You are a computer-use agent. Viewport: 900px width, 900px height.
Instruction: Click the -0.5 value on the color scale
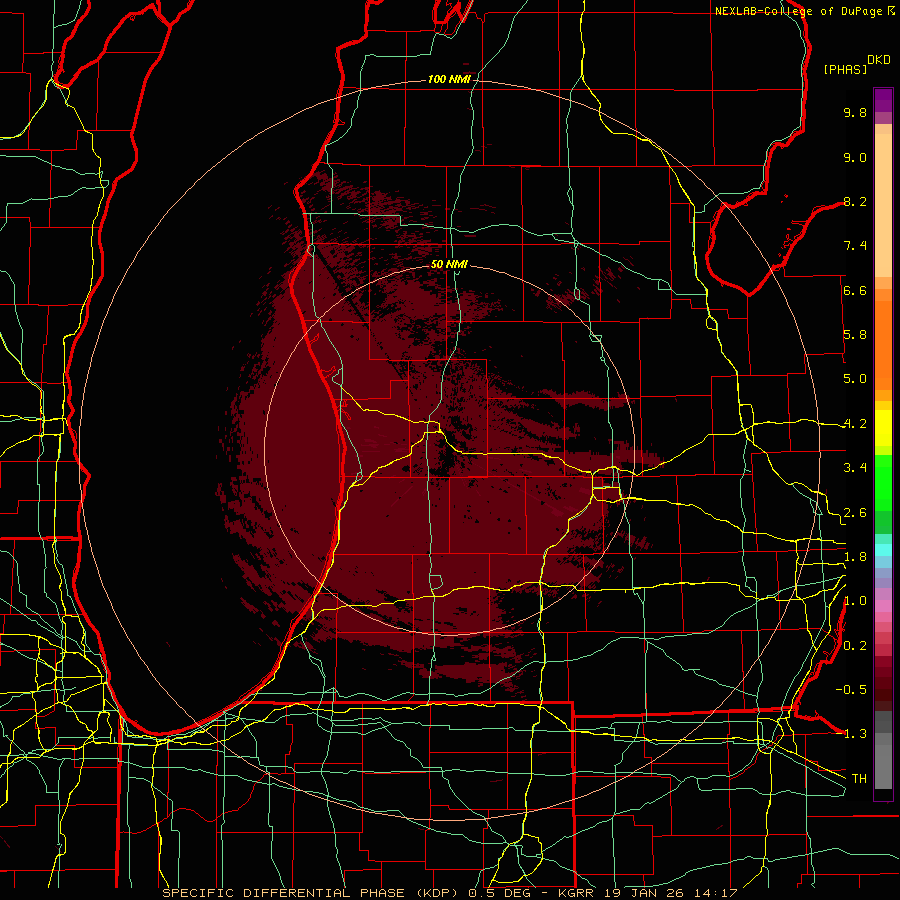click(851, 690)
